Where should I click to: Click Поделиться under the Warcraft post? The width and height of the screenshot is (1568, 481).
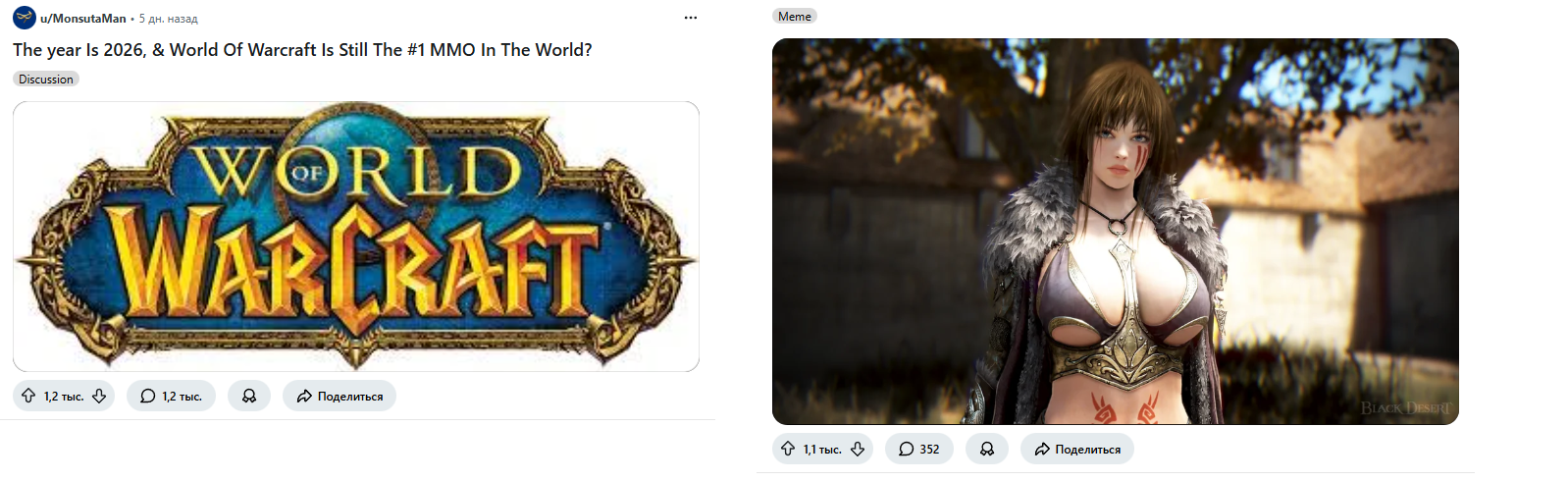pyautogui.click(x=340, y=396)
